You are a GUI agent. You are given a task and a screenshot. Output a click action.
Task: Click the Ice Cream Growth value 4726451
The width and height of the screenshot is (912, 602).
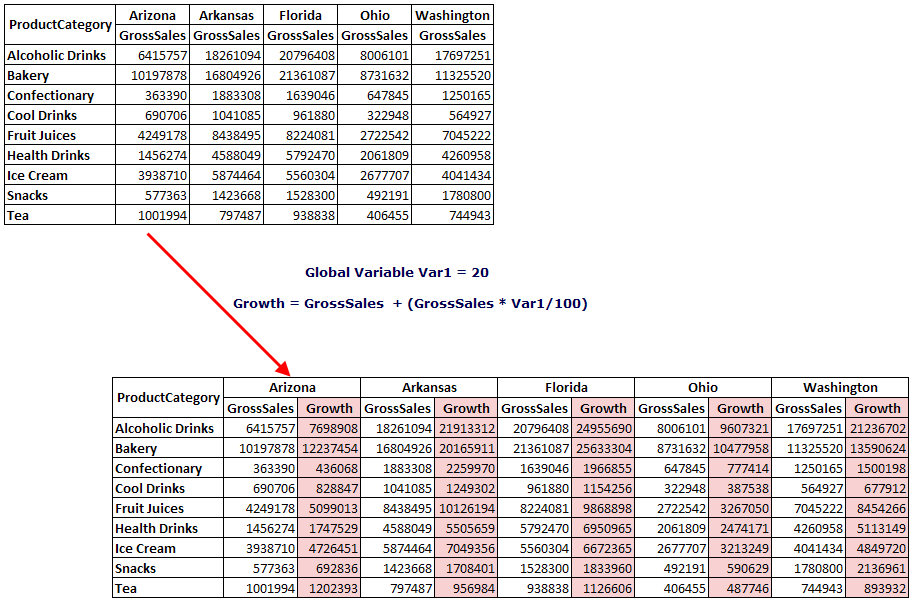[329, 548]
